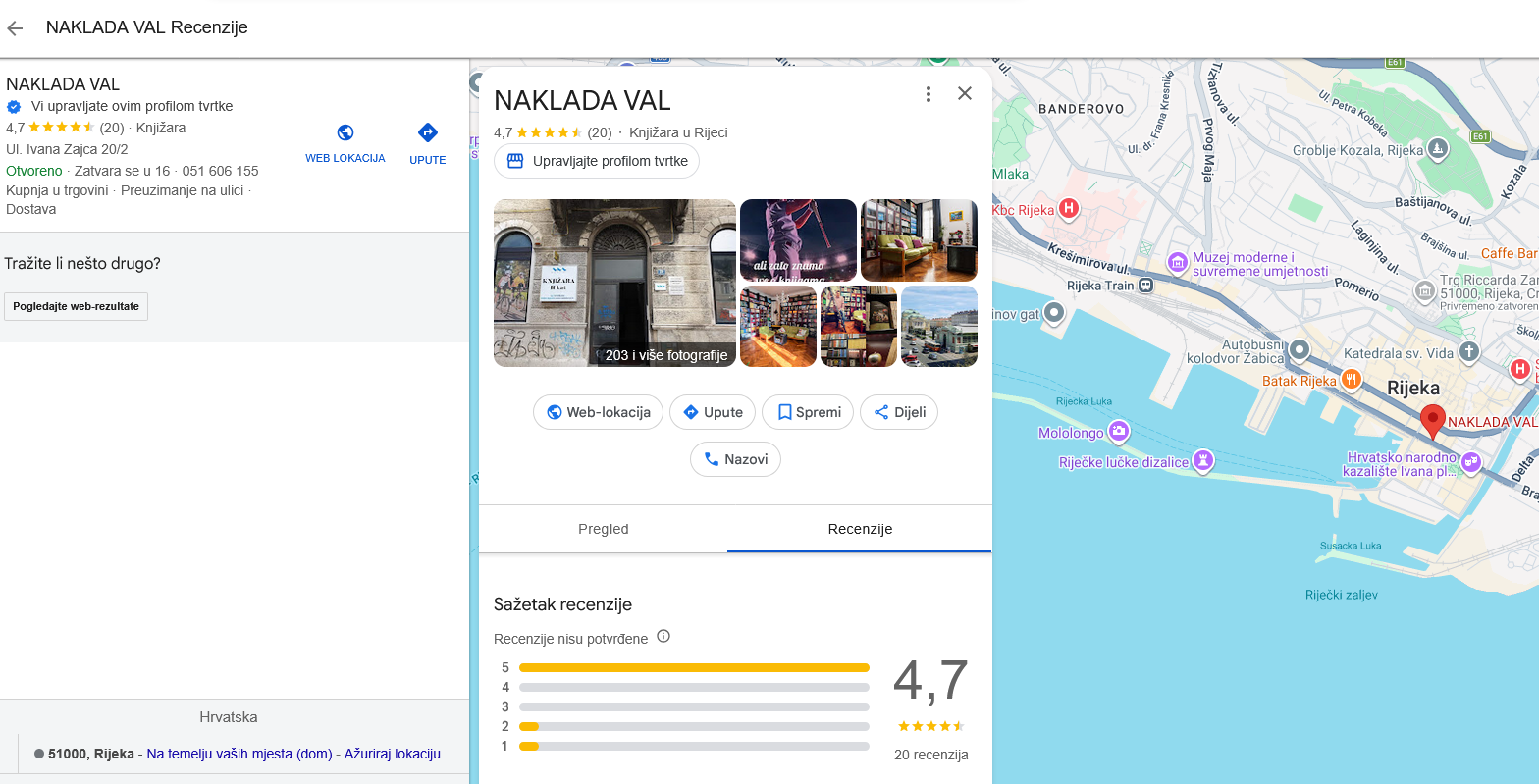Click the 'Caffe Bar' label on the map
The width and height of the screenshot is (1539, 784).
[x=1510, y=253]
